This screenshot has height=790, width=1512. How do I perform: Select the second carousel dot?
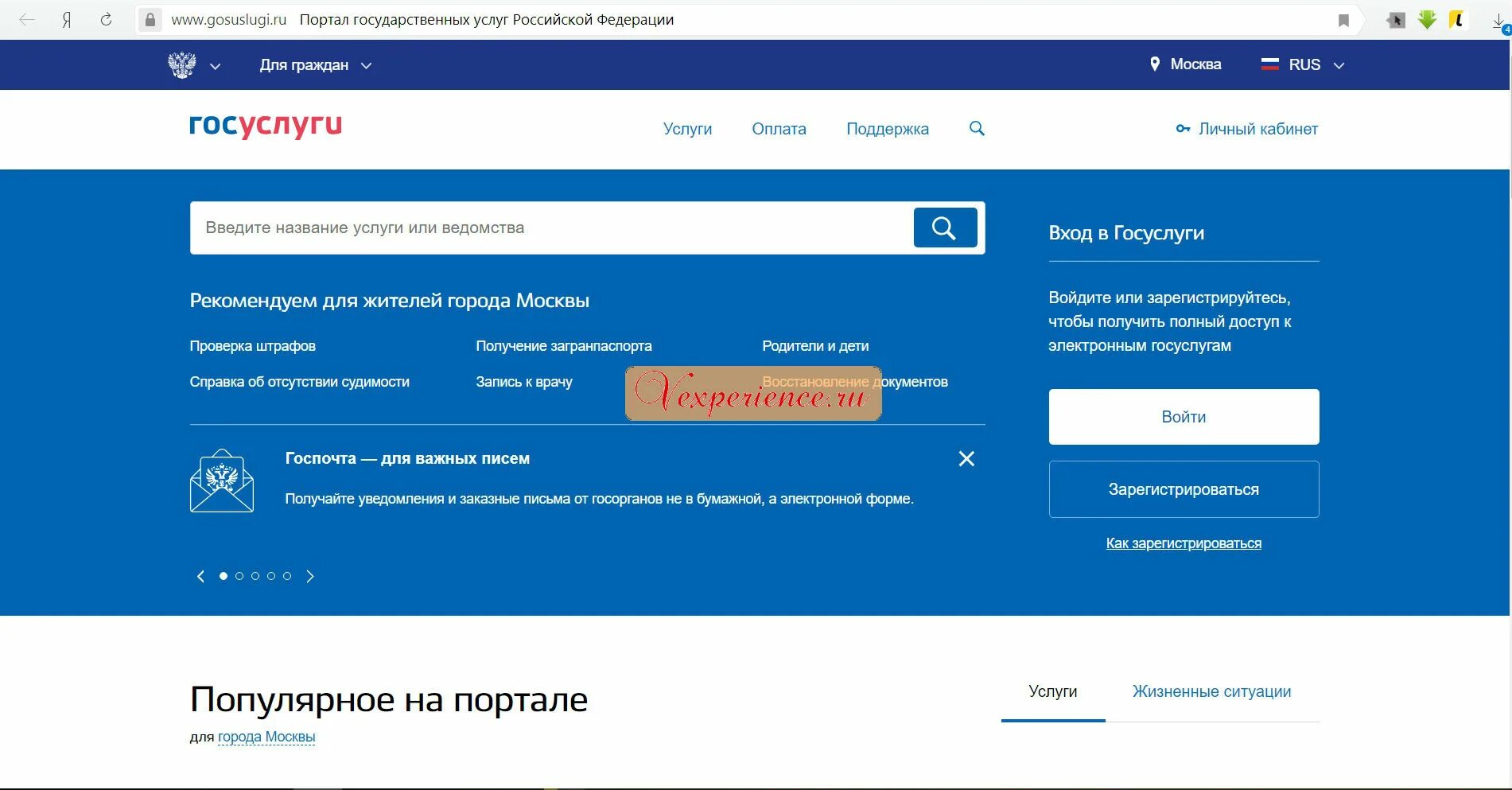[x=239, y=576]
